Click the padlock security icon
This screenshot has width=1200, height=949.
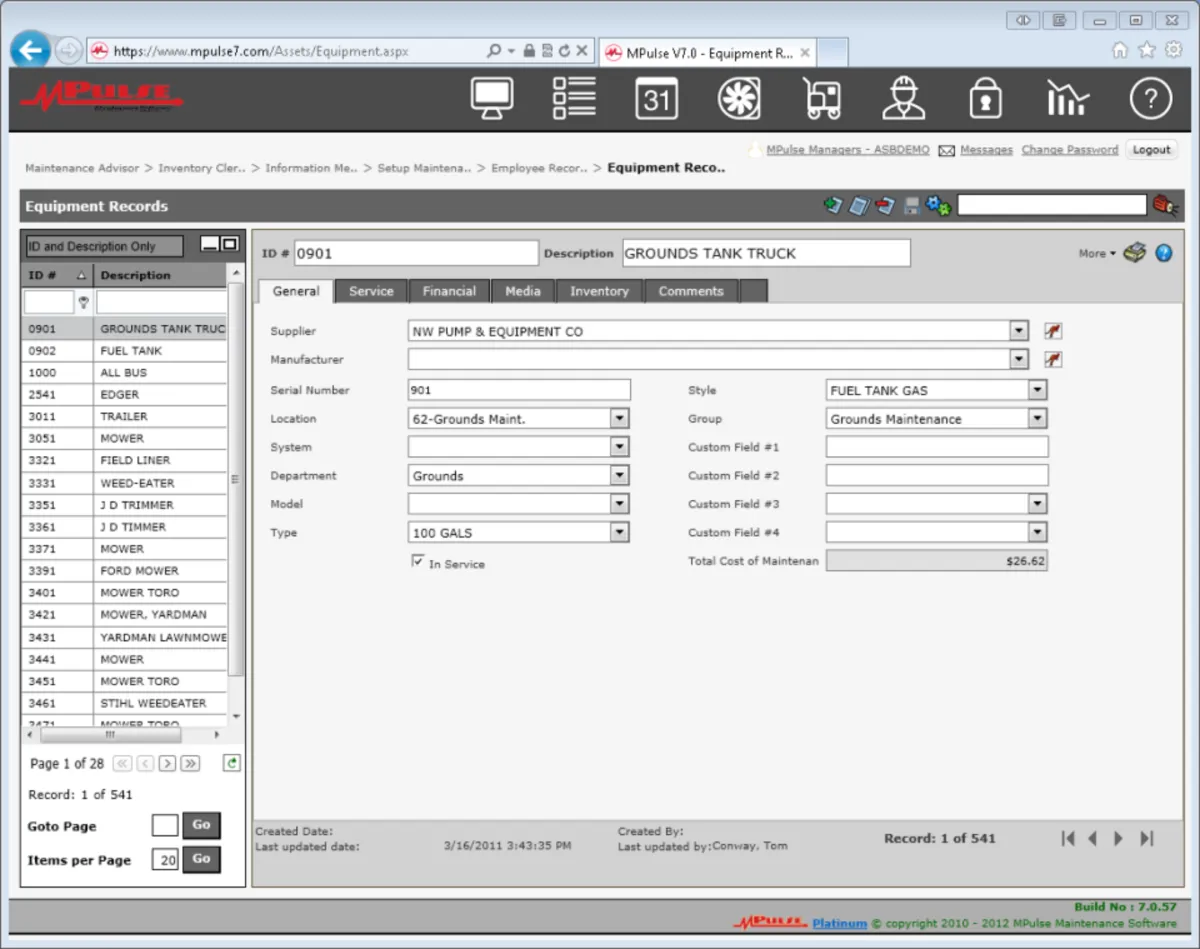point(985,99)
